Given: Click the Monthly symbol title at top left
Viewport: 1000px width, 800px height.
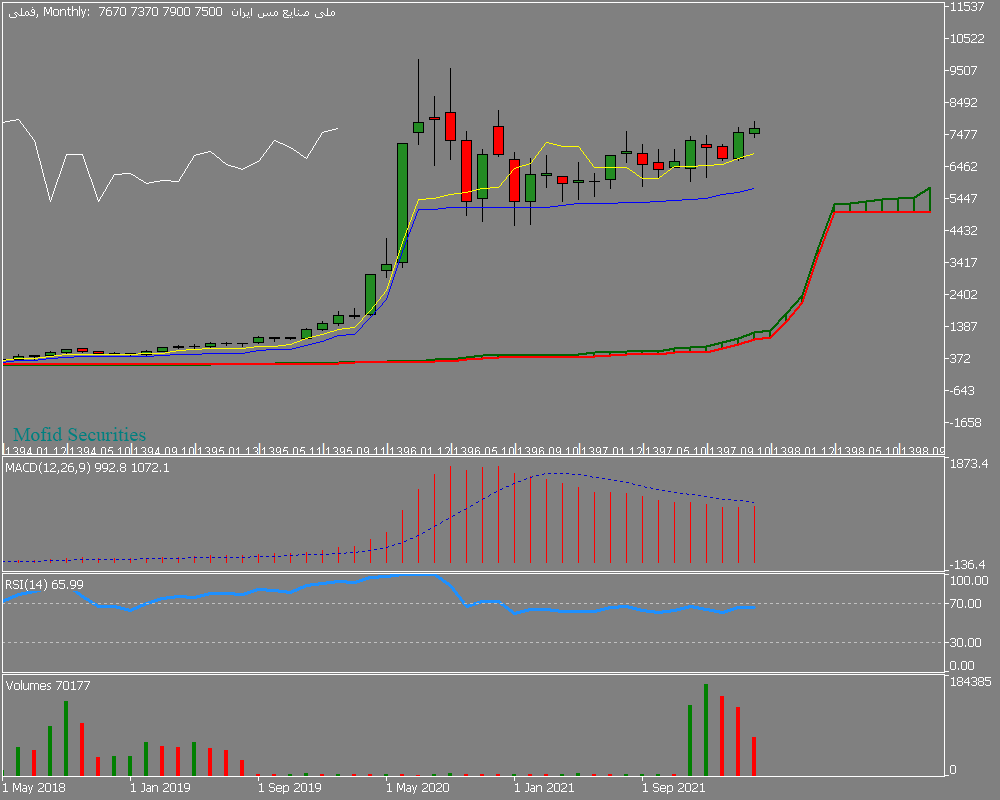Looking at the screenshot, I should 171,12.
